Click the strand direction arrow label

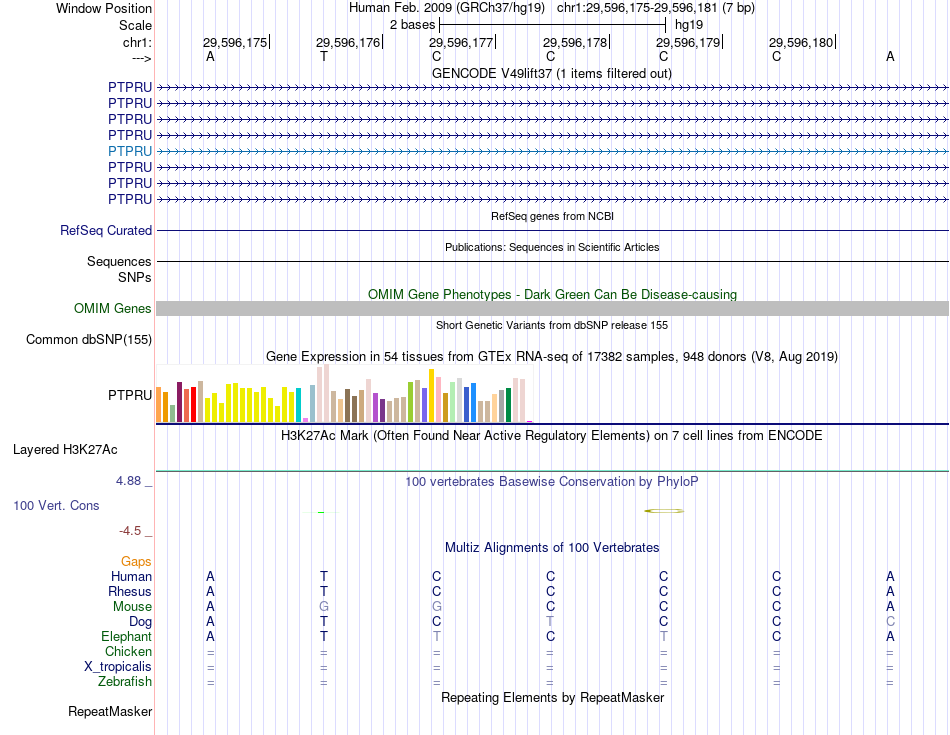[x=141, y=58]
